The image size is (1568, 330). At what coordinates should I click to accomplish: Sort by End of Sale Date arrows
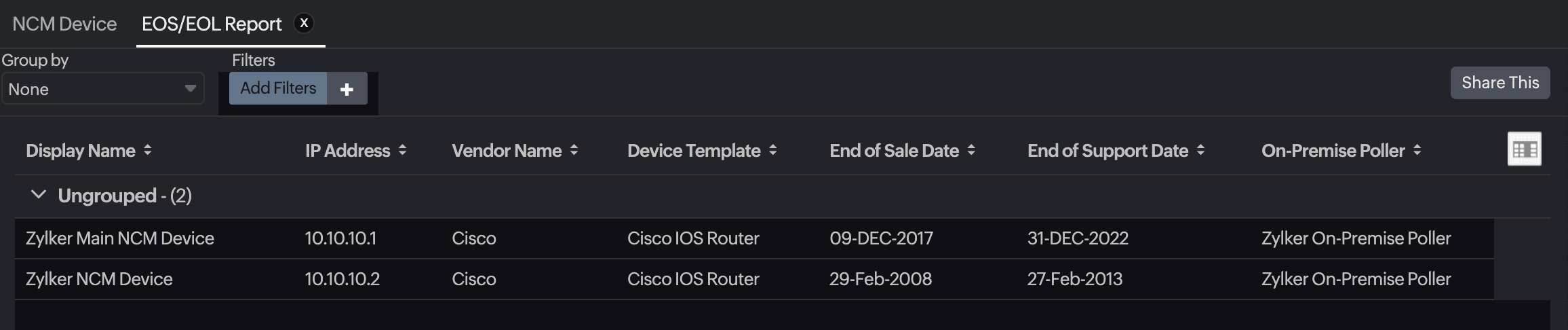click(971, 151)
